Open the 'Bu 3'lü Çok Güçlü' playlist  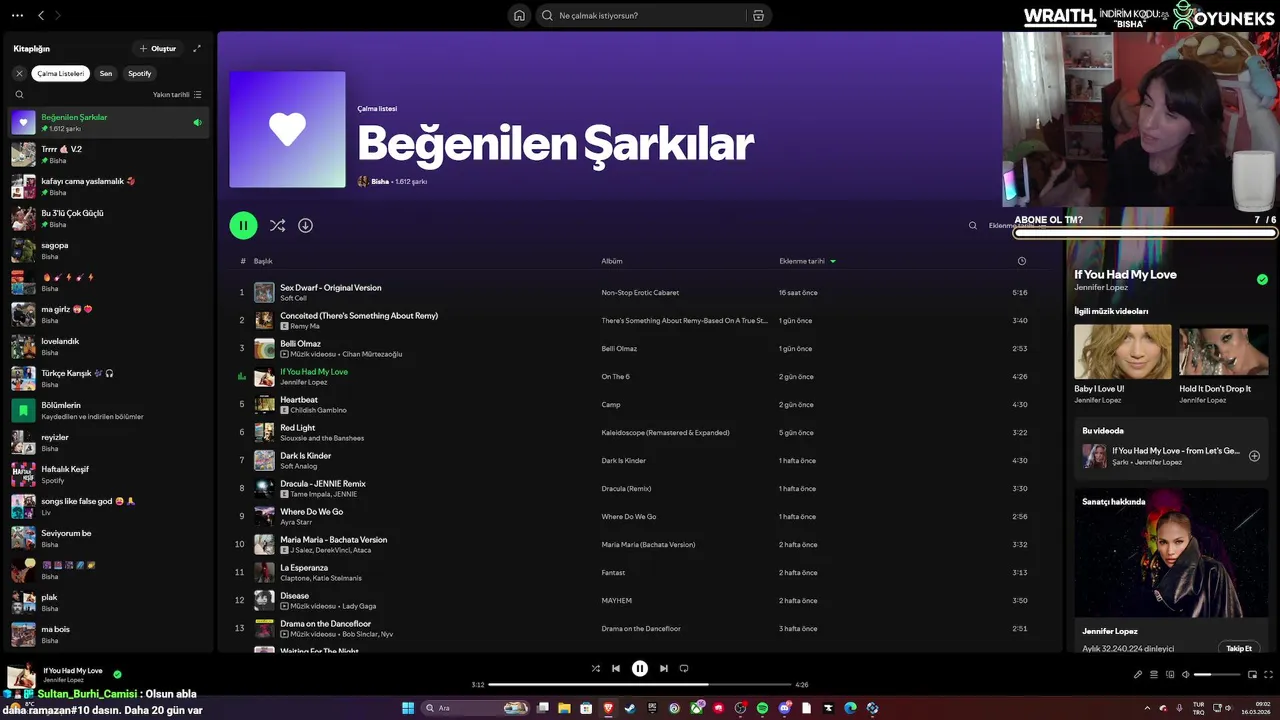pos(108,219)
